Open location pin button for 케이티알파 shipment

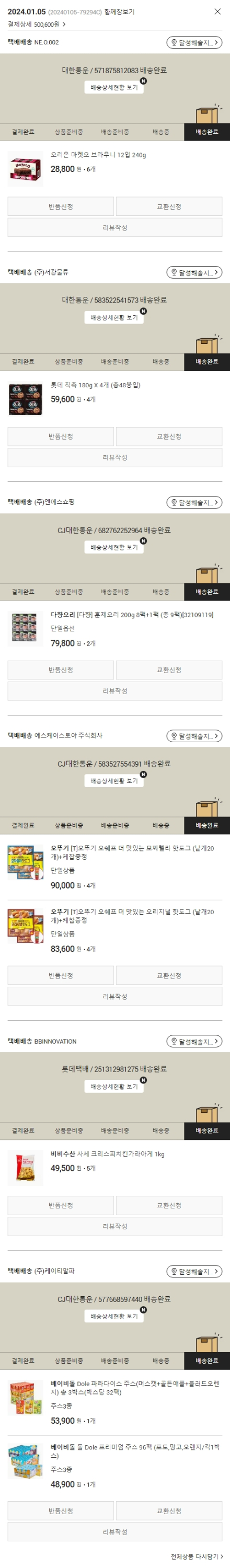[x=194, y=1272]
